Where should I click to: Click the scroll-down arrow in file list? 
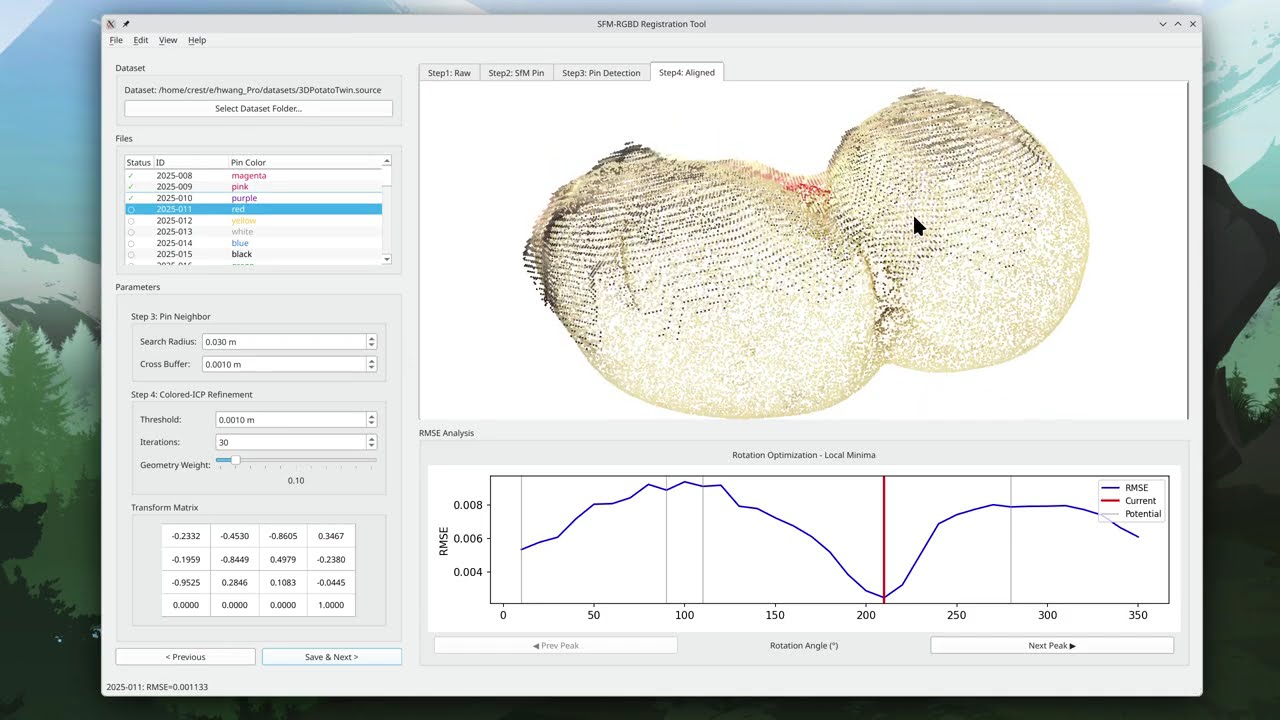pyautogui.click(x=387, y=259)
